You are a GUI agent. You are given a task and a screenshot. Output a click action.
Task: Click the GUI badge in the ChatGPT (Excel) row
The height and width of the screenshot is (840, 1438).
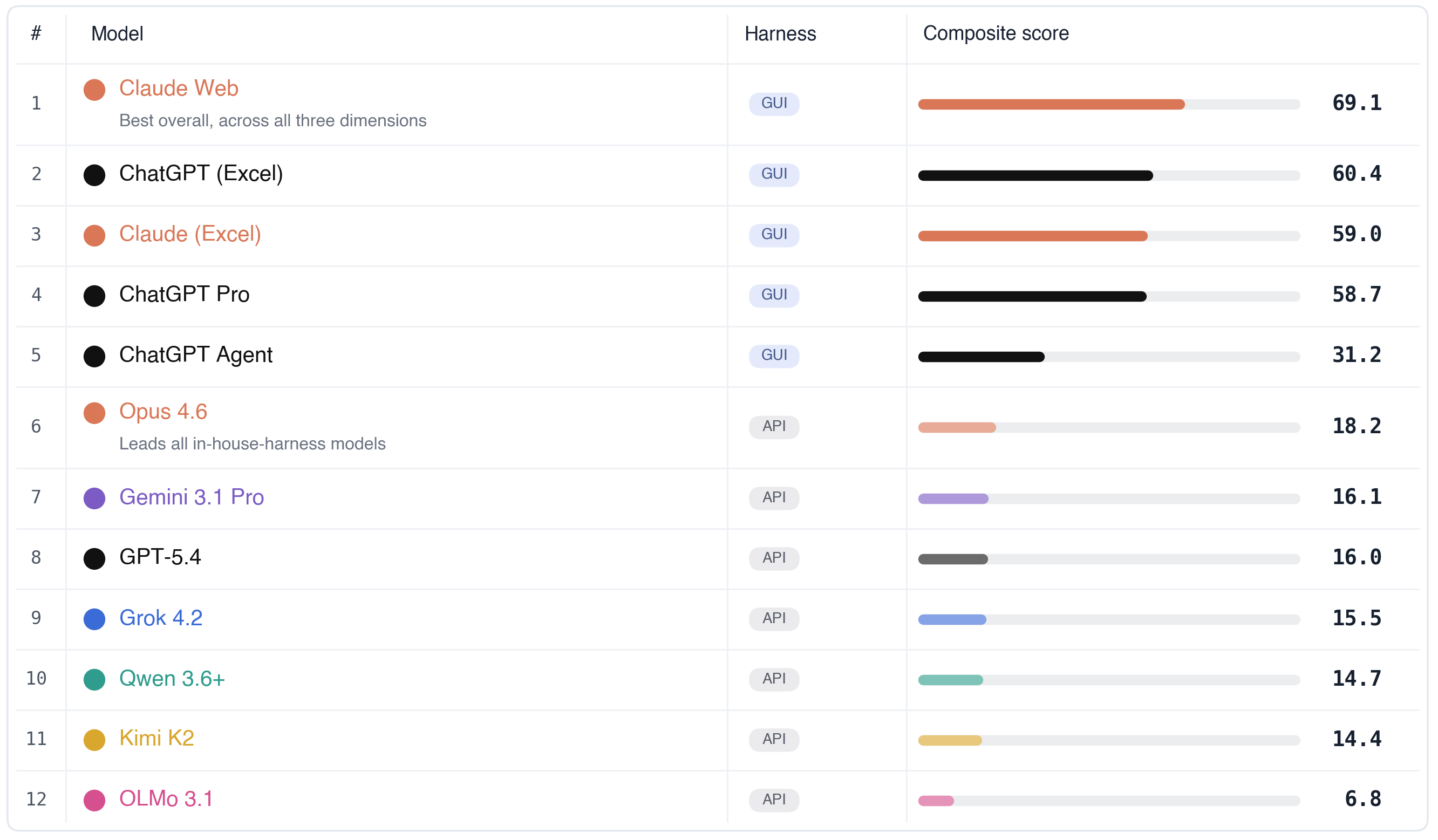pyautogui.click(x=774, y=175)
